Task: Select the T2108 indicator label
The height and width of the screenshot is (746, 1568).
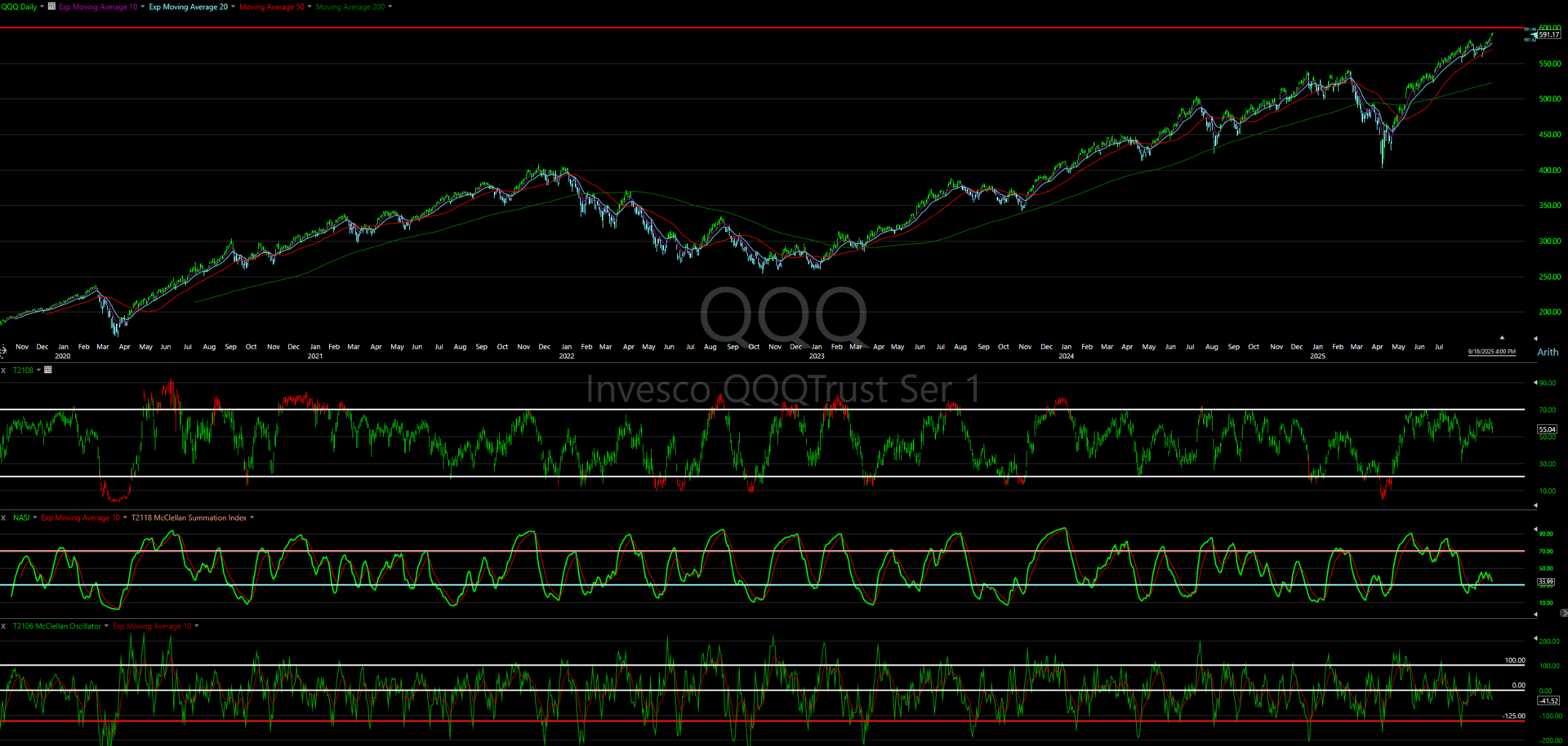Action: 24,371
